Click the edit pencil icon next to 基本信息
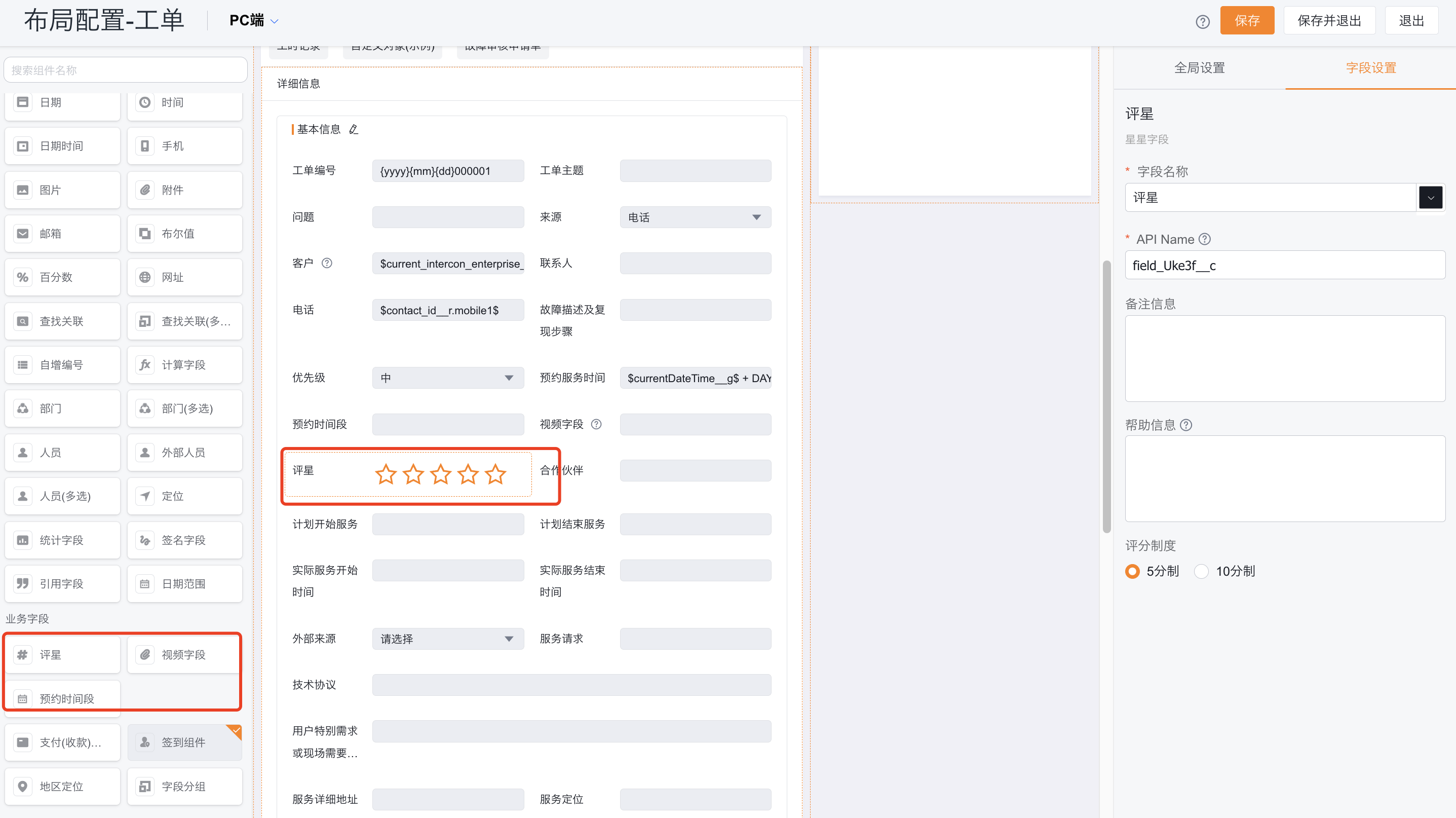Image resolution: width=1456 pixels, height=818 pixels. [x=353, y=129]
